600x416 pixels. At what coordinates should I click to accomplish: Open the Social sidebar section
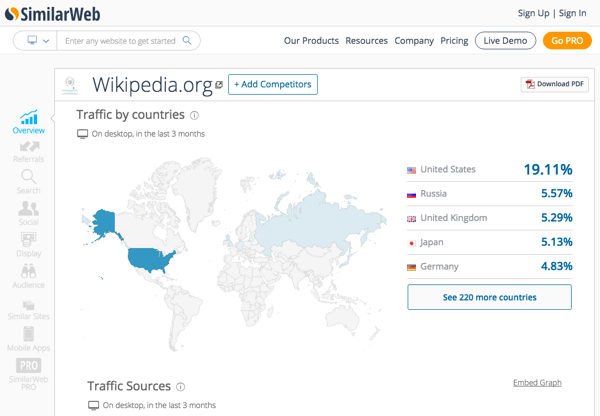28,213
